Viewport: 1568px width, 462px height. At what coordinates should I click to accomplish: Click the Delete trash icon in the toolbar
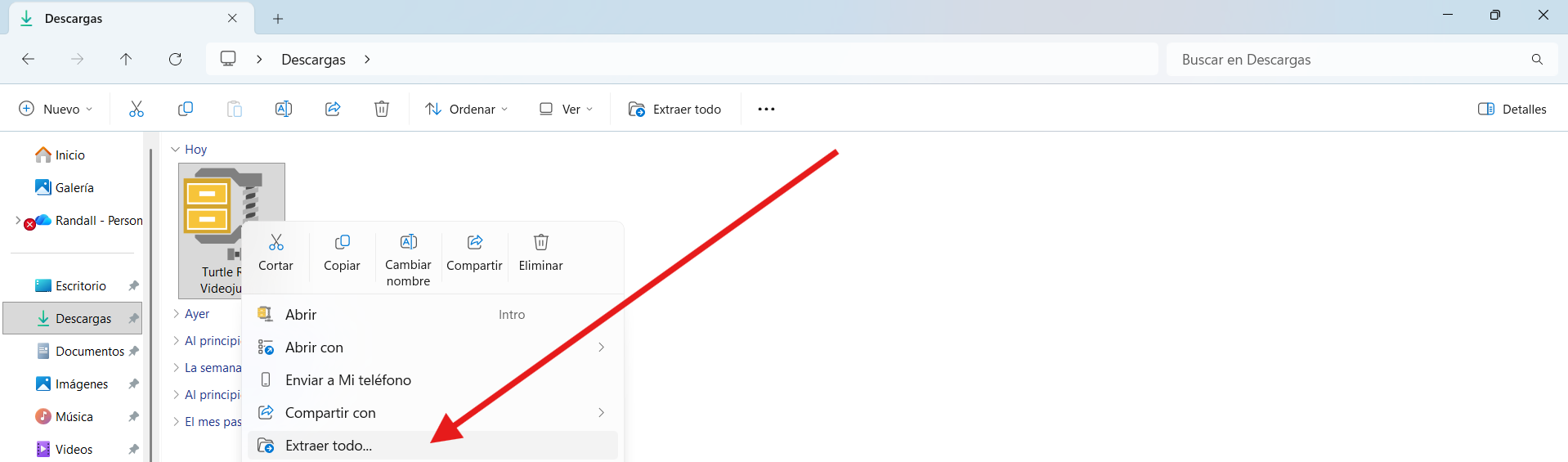point(382,109)
